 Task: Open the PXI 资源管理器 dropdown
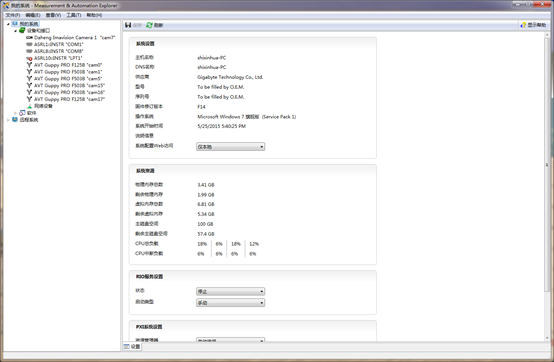230,340
